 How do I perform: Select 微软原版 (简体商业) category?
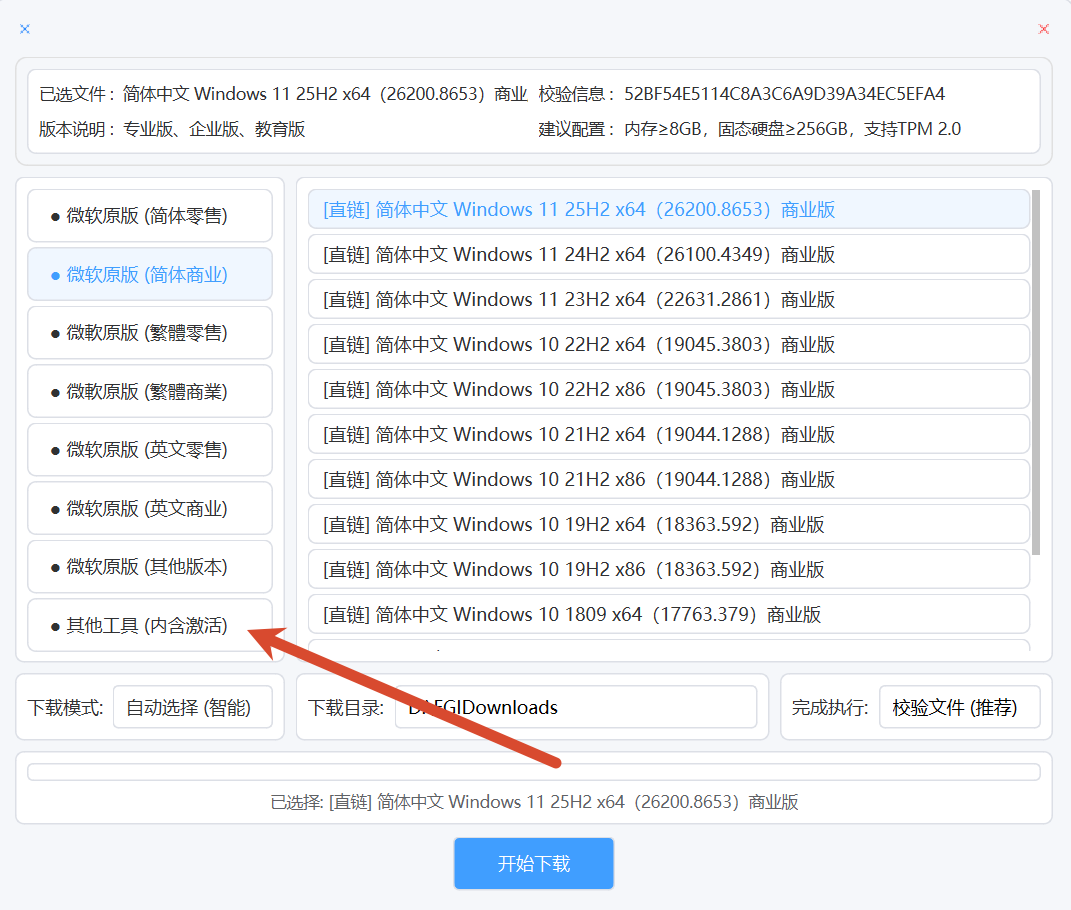(150, 275)
